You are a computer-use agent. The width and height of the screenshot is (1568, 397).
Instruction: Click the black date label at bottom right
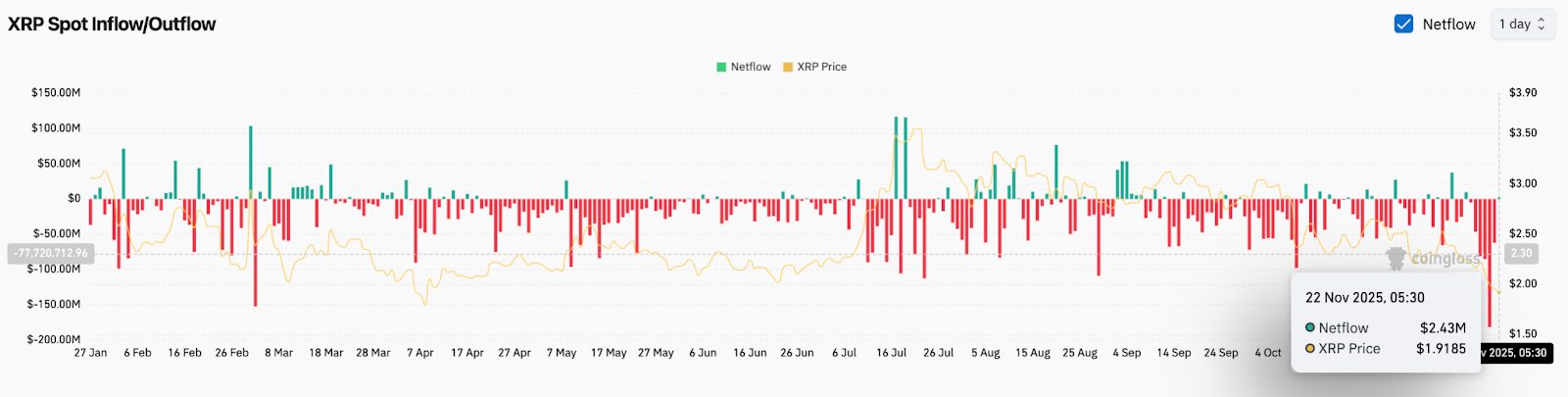tap(1515, 353)
